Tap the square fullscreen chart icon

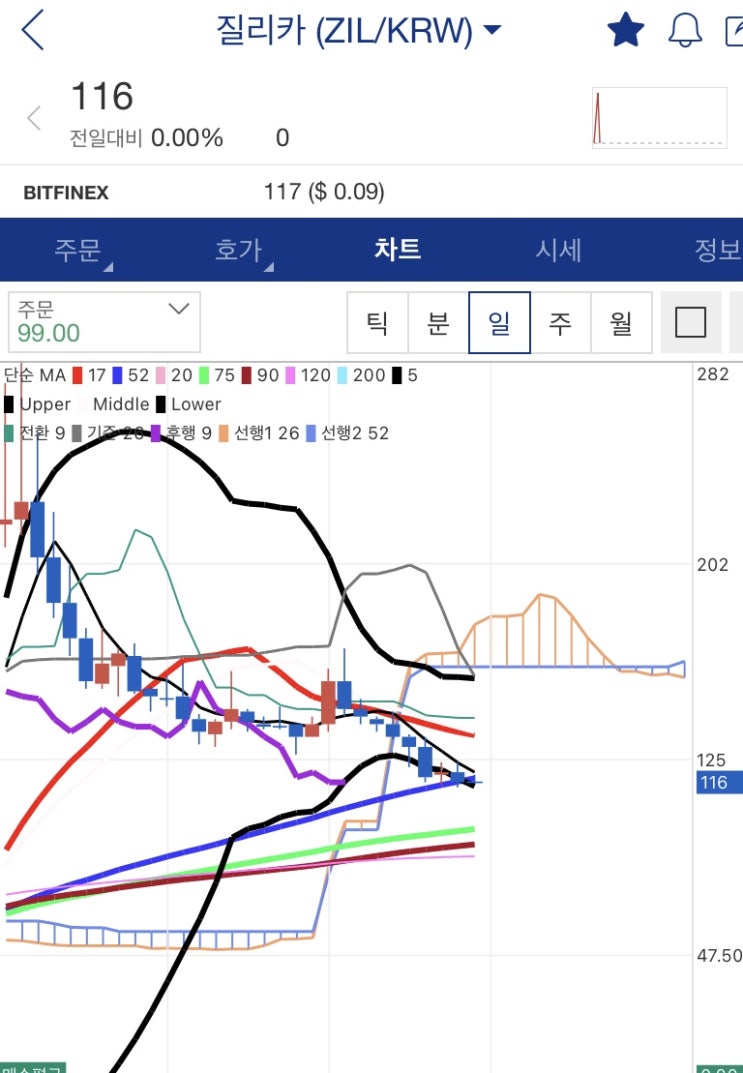point(690,322)
